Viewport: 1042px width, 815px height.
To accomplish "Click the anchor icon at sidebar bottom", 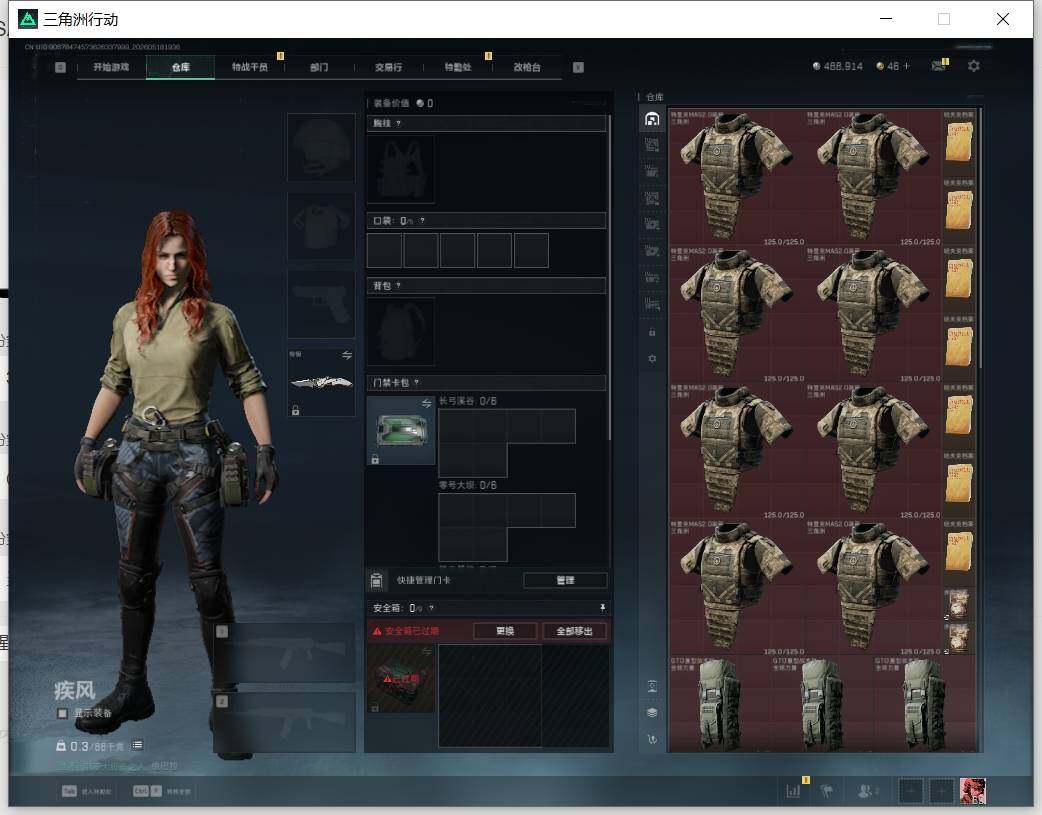I will tap(652, 739).
